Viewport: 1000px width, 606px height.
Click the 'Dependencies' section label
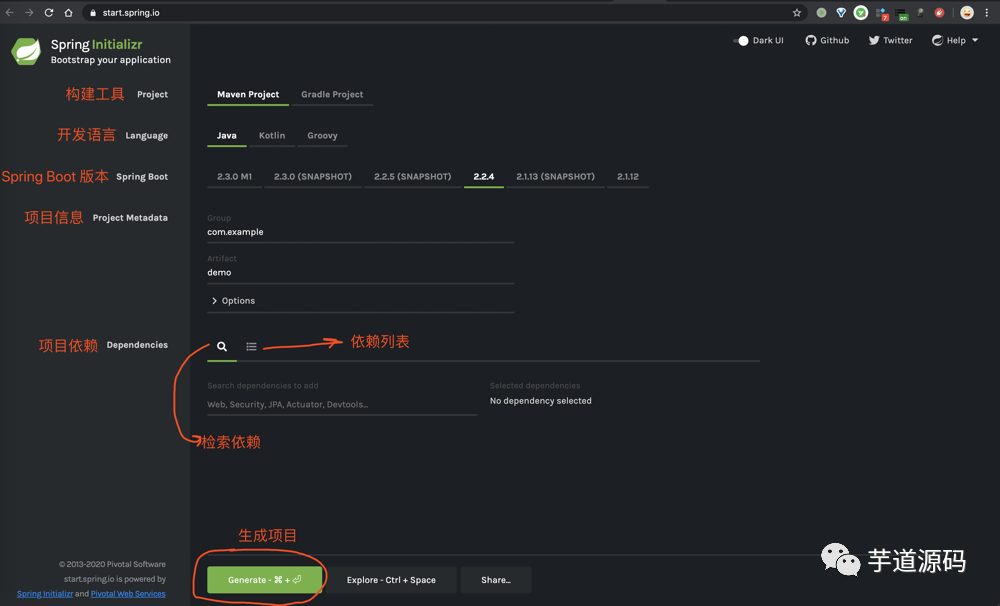click(x=137, y=345)
